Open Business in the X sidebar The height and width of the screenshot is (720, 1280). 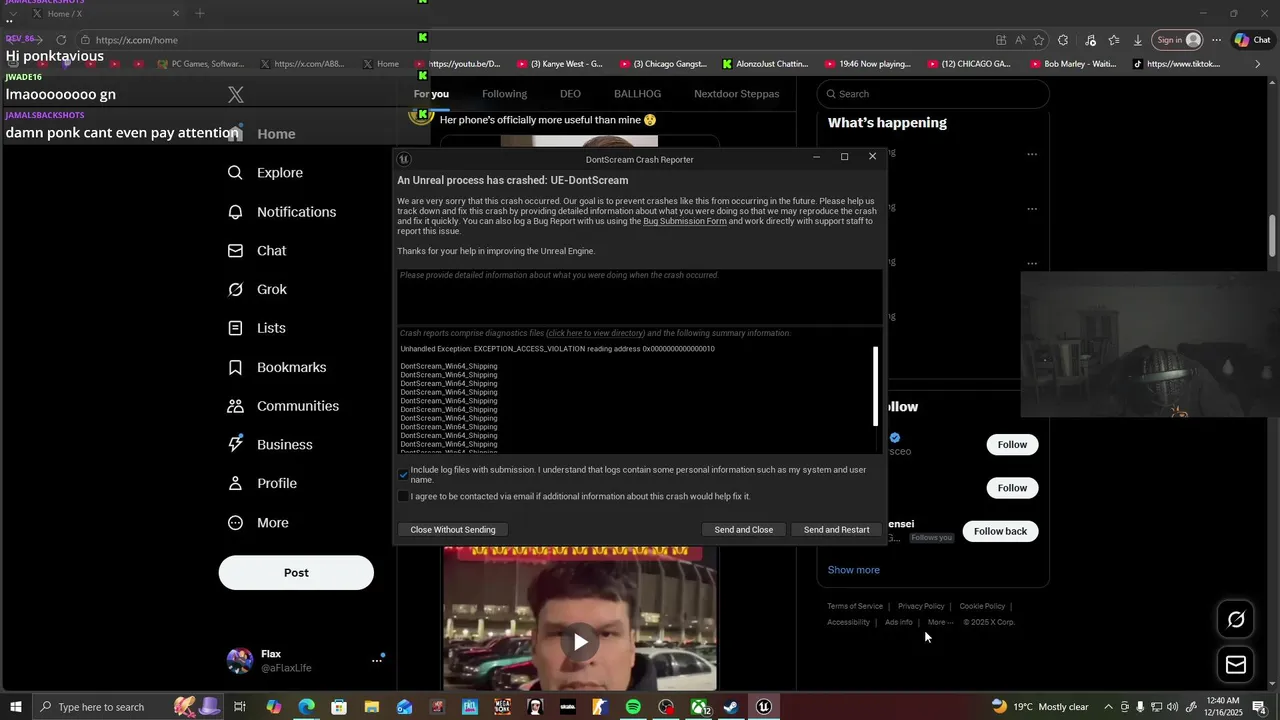click(270, 445)
